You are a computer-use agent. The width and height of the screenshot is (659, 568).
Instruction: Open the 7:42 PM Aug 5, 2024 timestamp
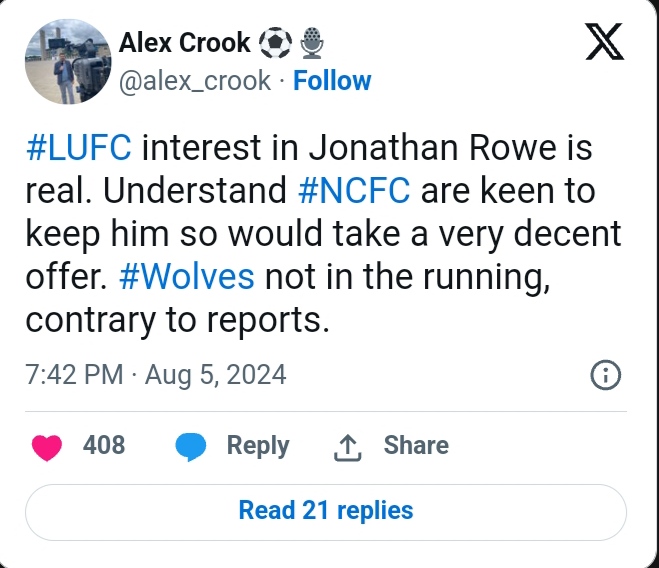[156, 375]
